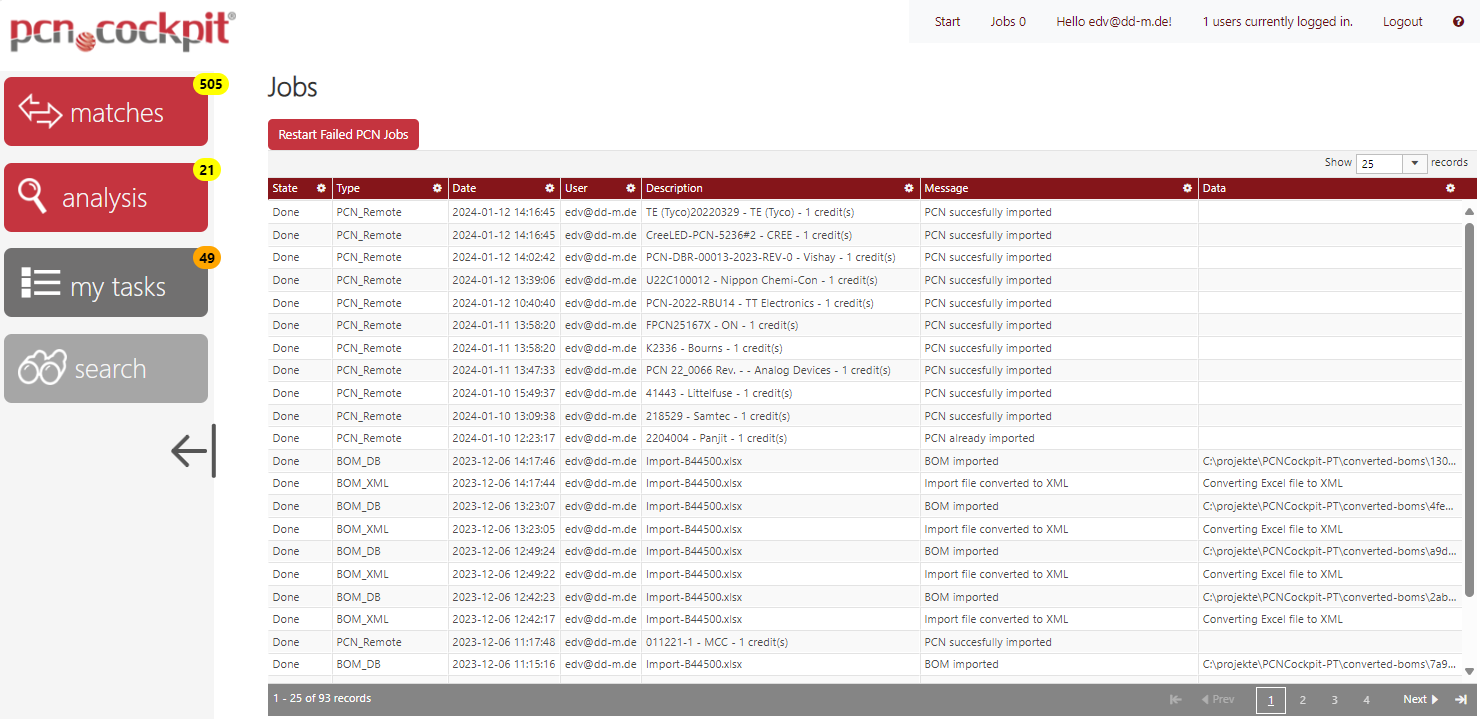Open the analysis section

coord(106,197)
